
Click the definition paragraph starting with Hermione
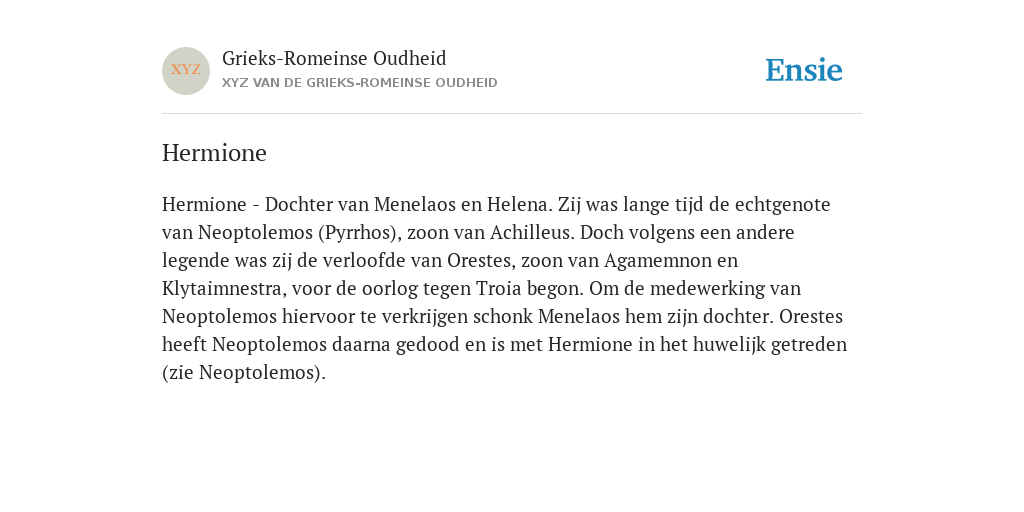pyautogui.click(x=504, y=289)
